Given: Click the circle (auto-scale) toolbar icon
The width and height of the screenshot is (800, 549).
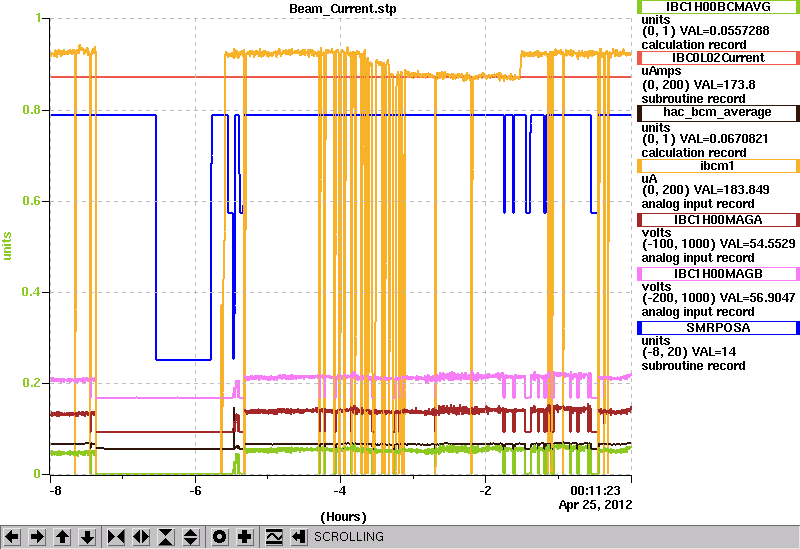Looking at the screenshot, I should [x=219, y=537].
